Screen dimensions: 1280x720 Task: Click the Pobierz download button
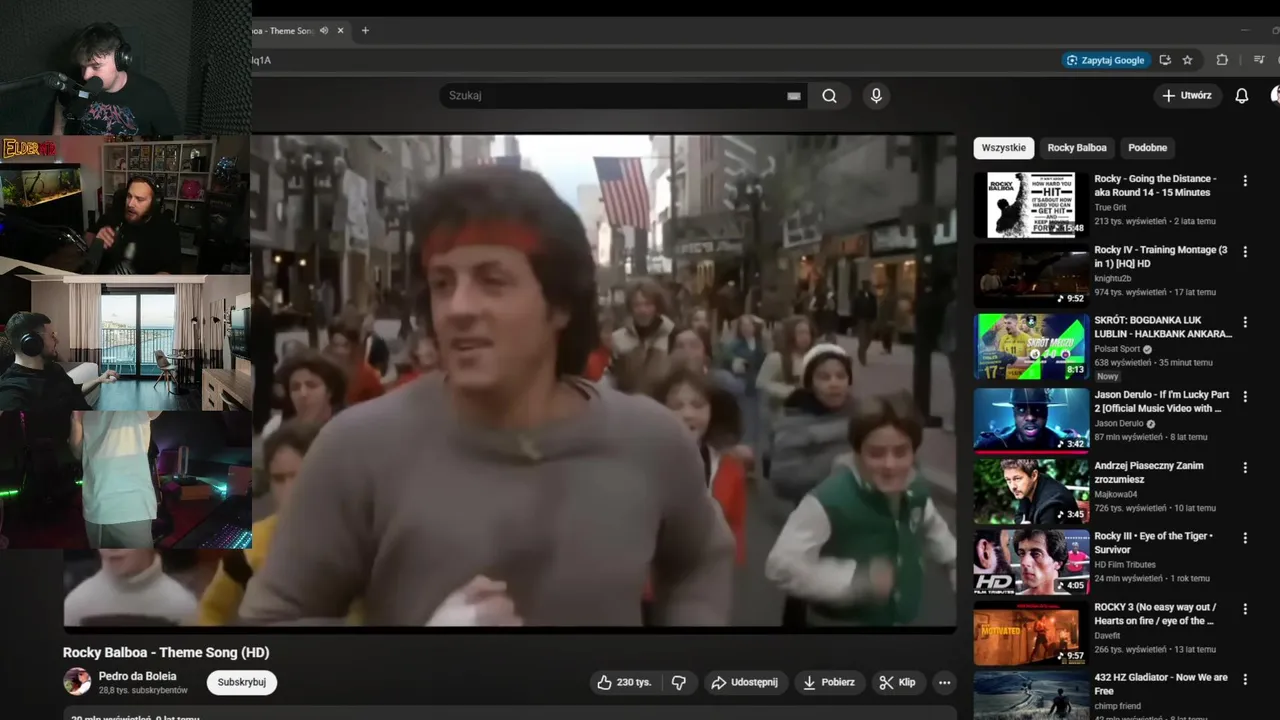(x=829, y=682)
